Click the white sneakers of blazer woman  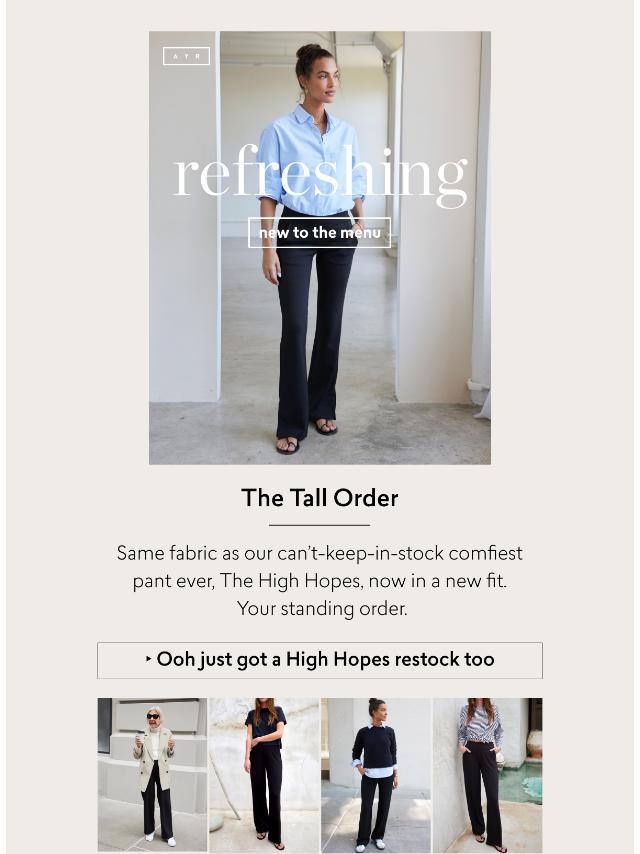160,840
